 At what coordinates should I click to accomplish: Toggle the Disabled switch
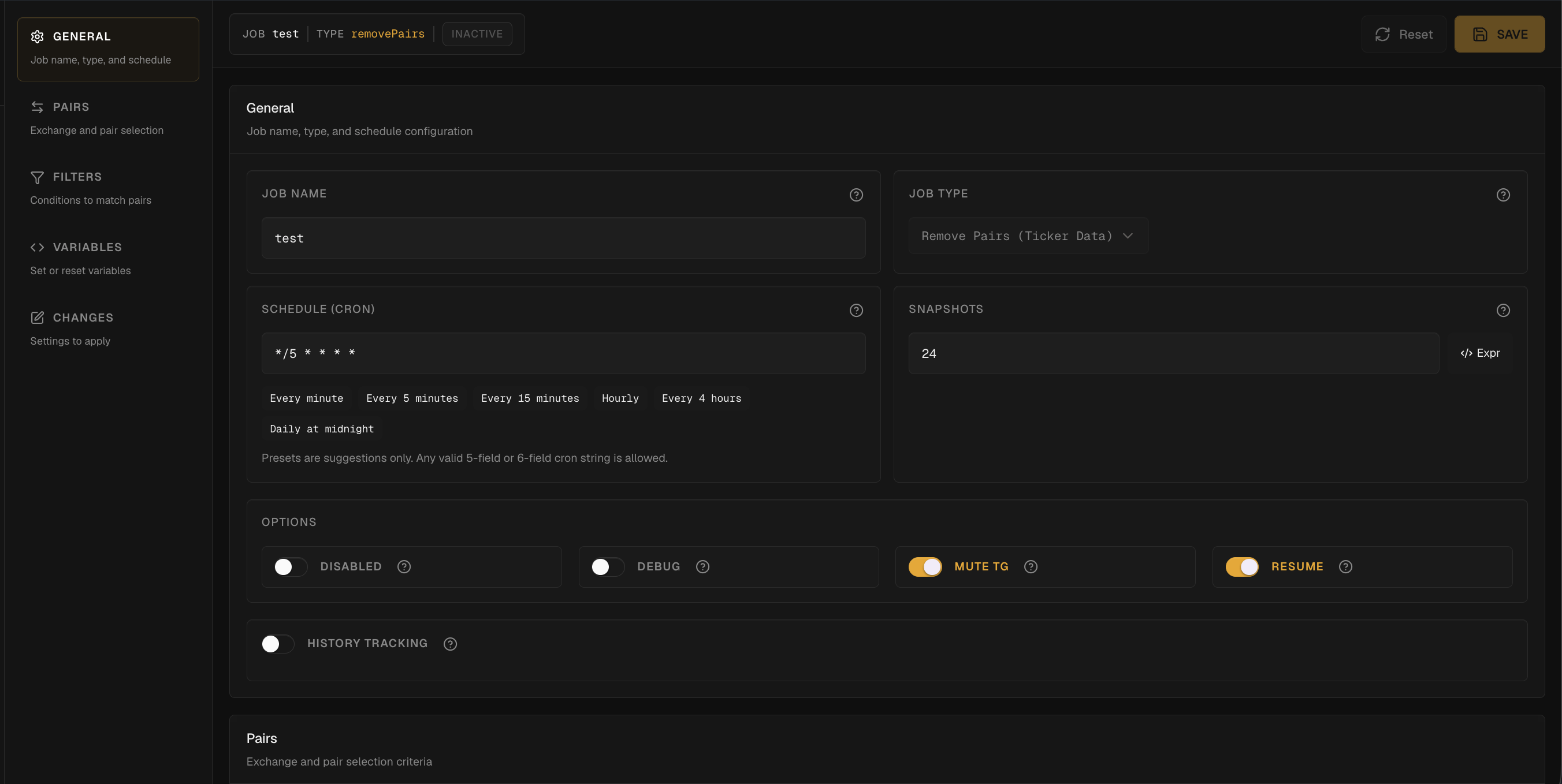pyautogui.click(x=291, y=566)
